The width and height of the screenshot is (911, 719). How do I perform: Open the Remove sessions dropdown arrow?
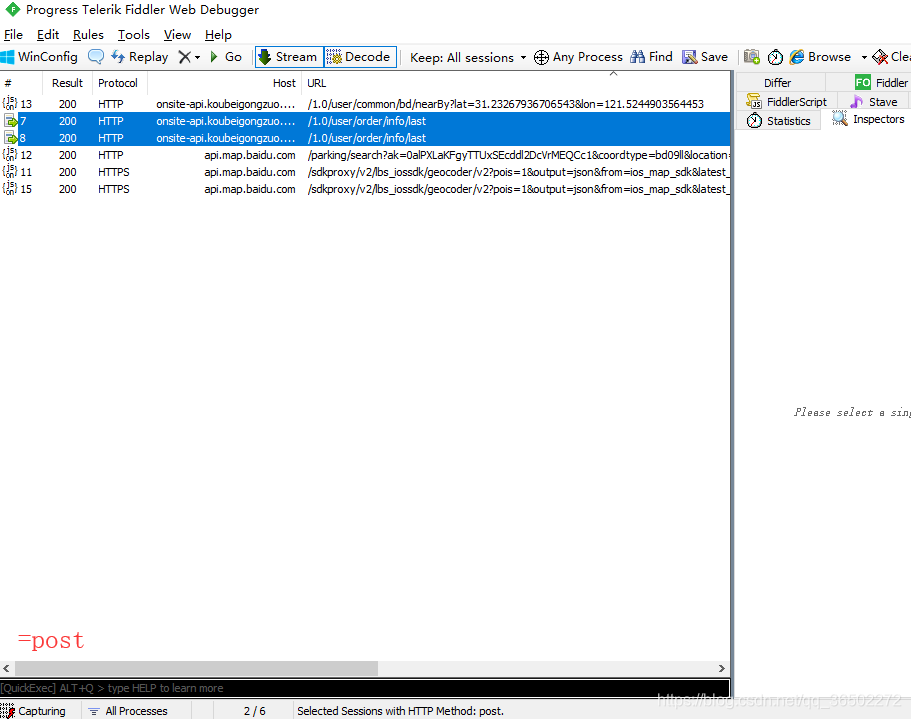pyautogui.click(x=198, y=57)
